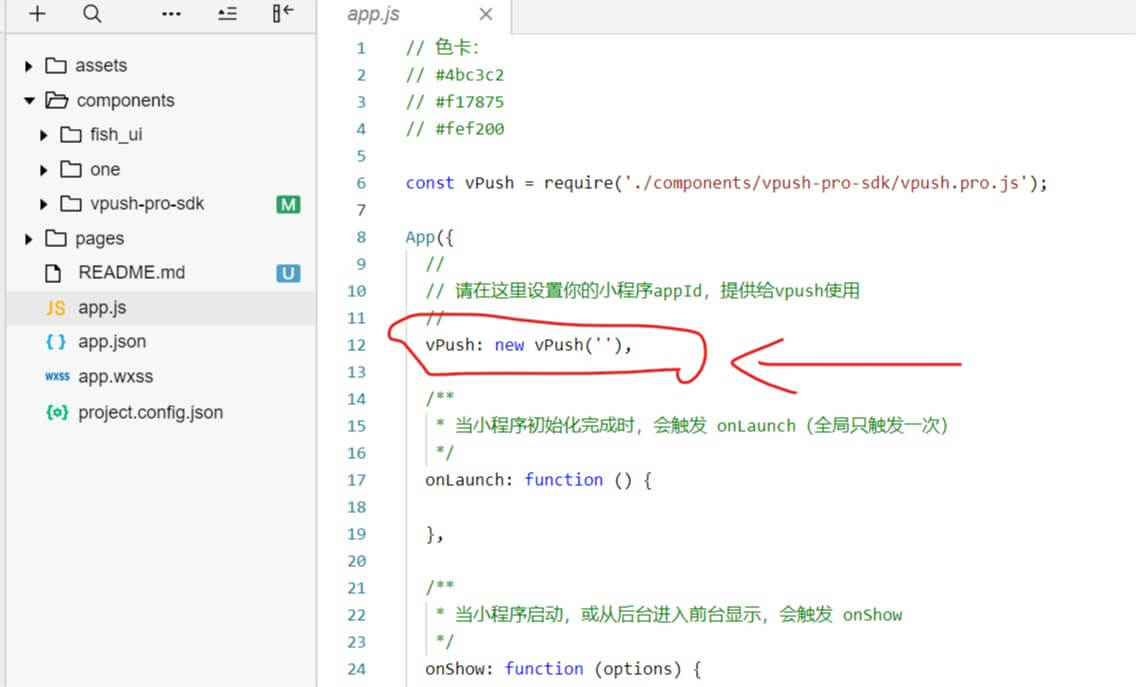Expand the one folder arrow

[43, 170]
